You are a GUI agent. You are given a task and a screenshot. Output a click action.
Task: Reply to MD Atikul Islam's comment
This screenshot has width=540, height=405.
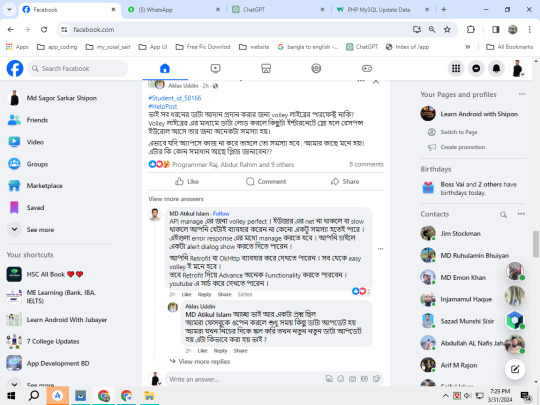pos(204,294)
